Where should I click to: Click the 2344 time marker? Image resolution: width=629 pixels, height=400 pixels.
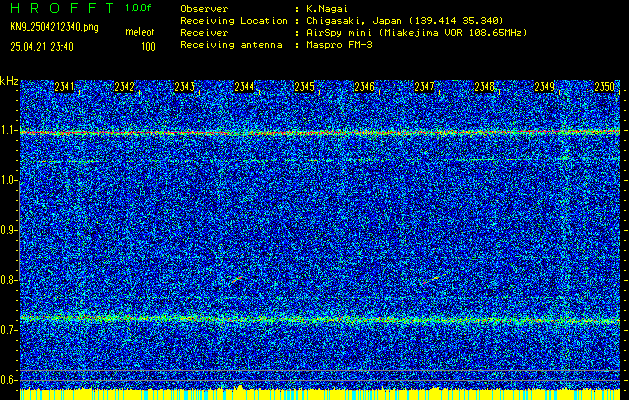[244, 87]
